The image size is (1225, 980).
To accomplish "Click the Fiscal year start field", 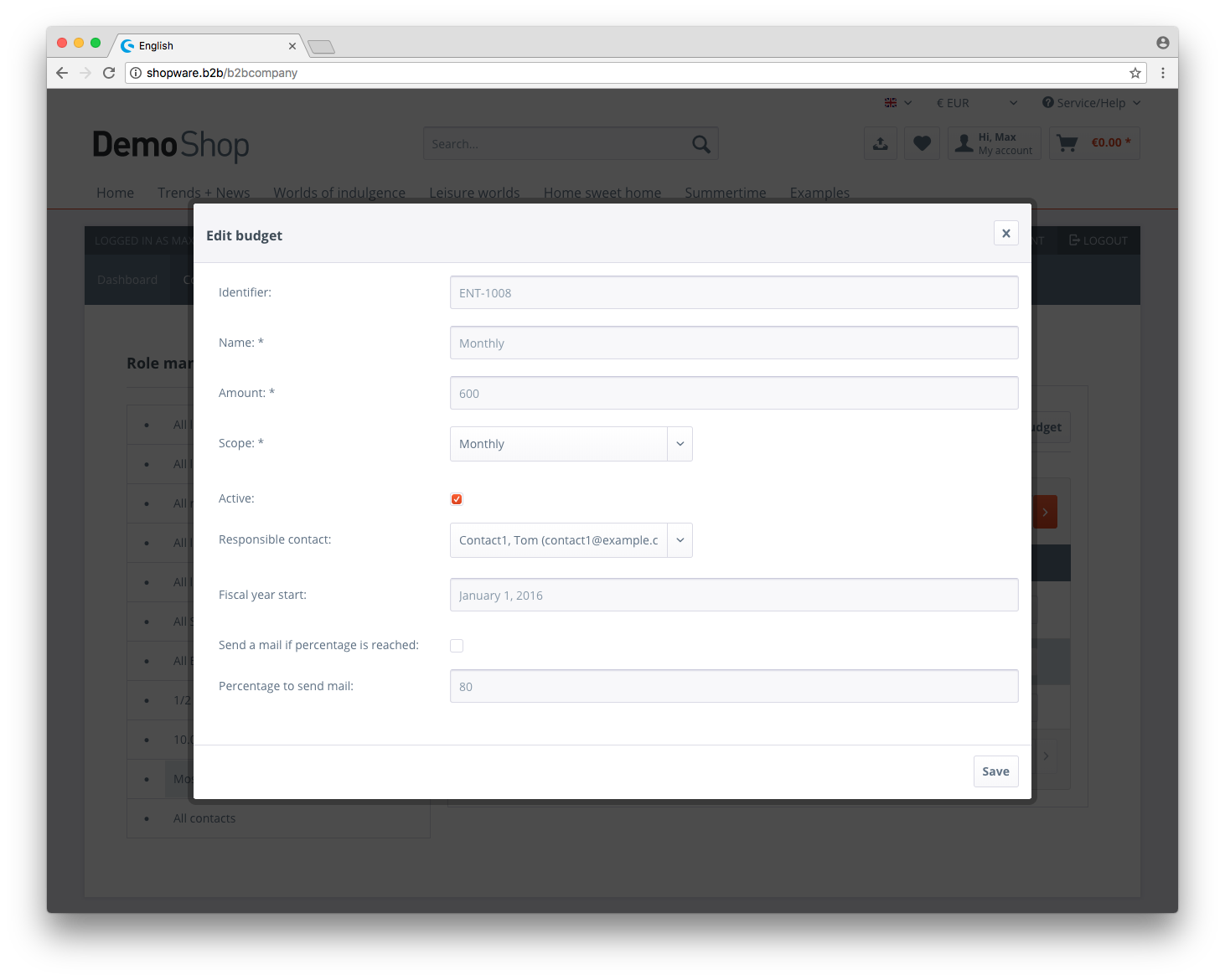I will [x=733, y=596].
